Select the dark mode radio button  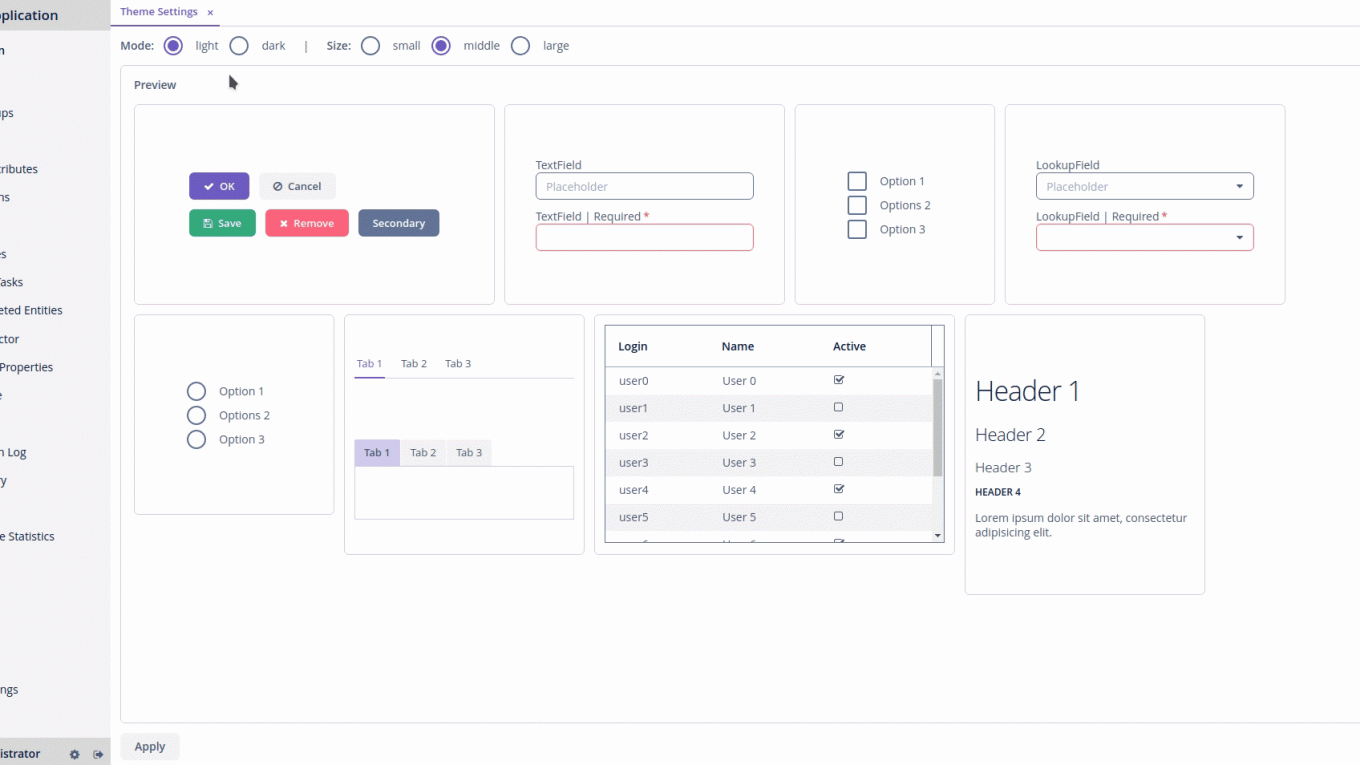239,46
